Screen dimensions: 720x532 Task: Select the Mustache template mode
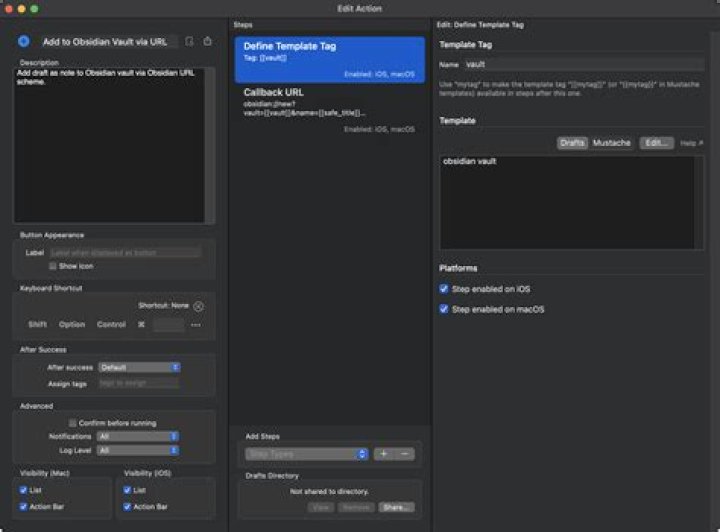coord(612,143)
